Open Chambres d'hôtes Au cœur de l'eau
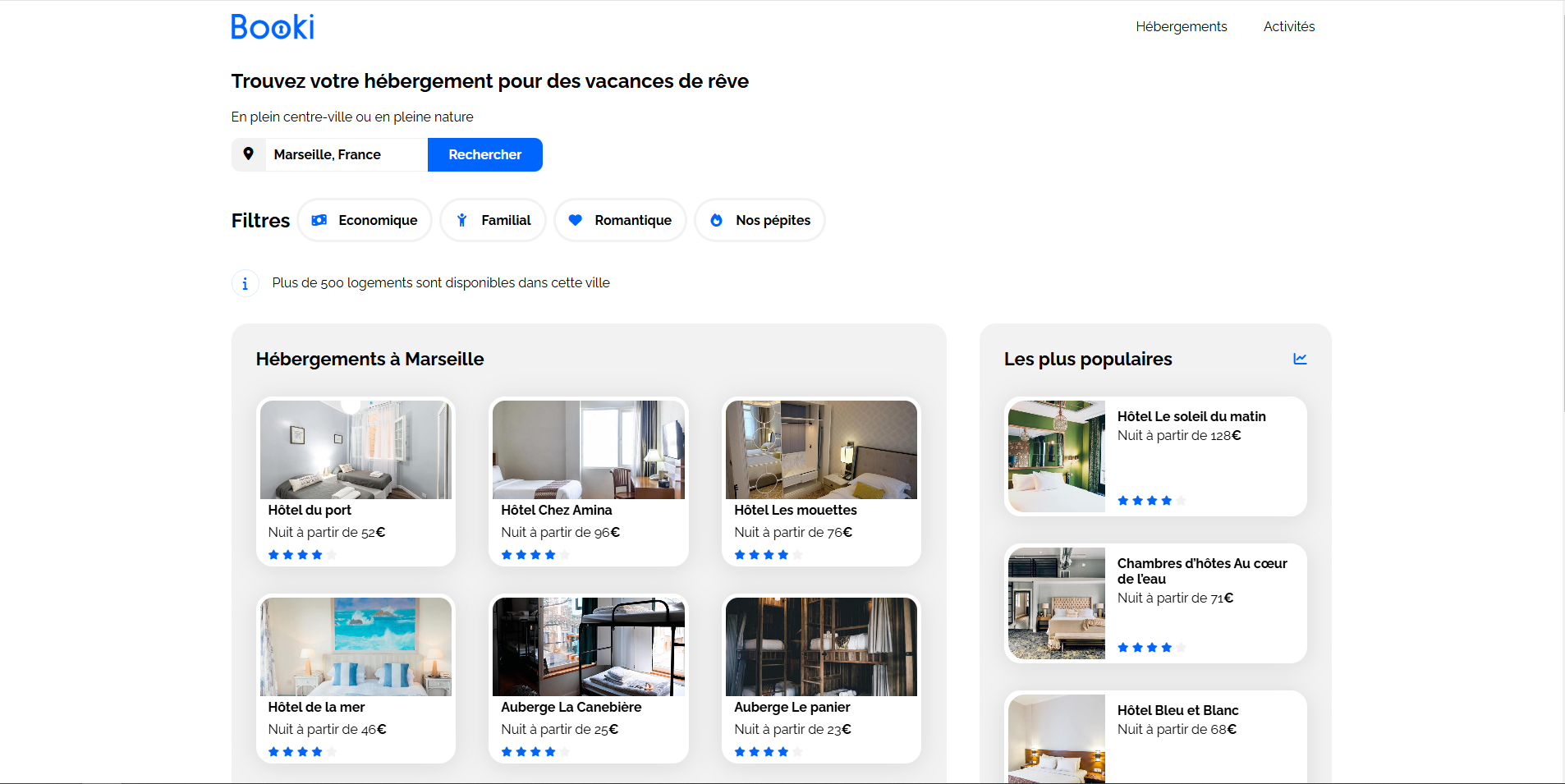This screenshot has width=1565, height=784. pyautogui.click(x=1201, y=571)
